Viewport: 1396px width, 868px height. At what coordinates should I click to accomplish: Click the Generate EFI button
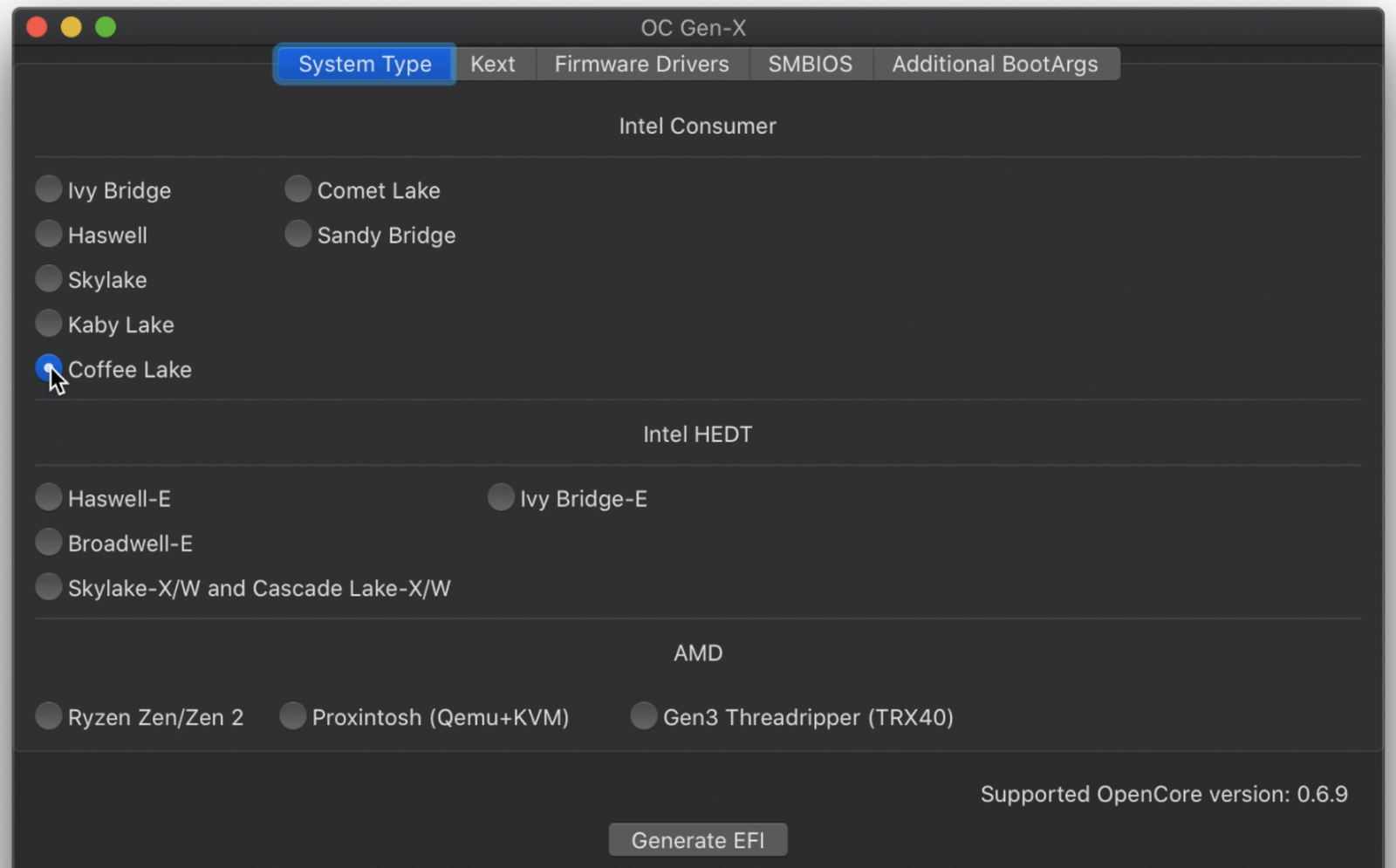(x=697, y=839)
